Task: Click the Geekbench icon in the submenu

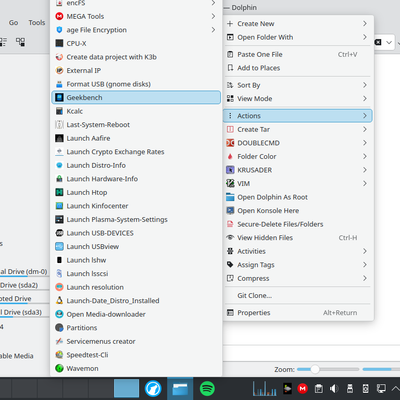Action: click(x=59, y=97)
